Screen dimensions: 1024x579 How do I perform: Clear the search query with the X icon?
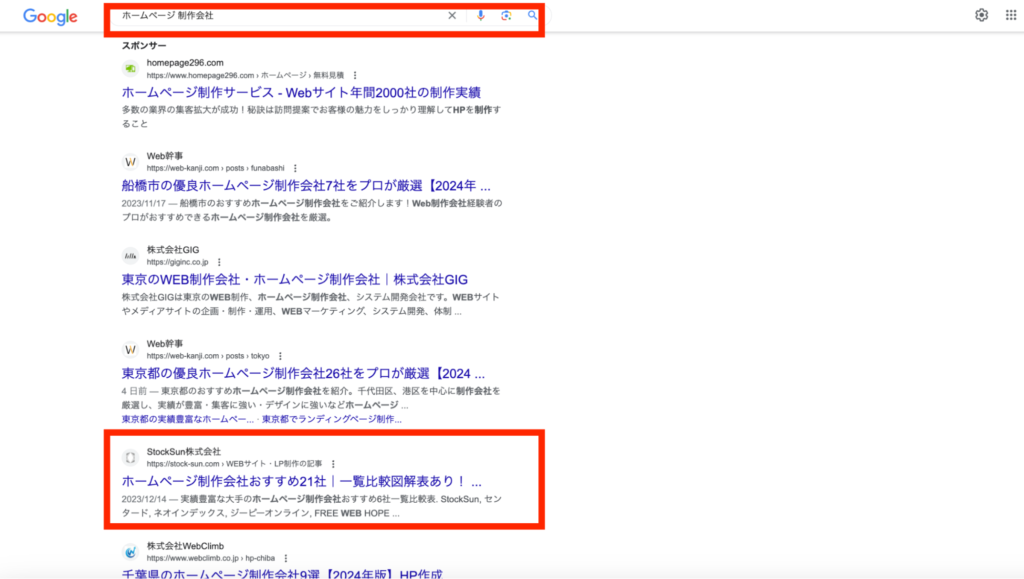click(x=452, y=15)
